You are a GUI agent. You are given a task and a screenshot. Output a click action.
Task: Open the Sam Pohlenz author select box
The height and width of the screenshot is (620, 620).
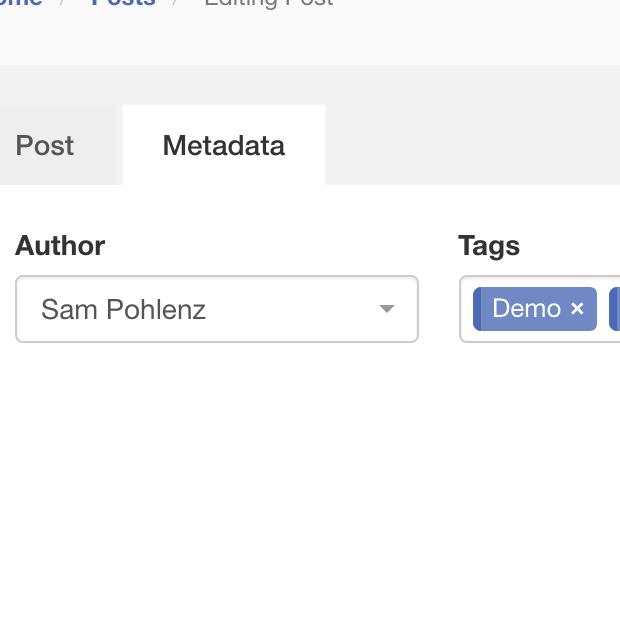pyautogui.click(x=200, y=309)
